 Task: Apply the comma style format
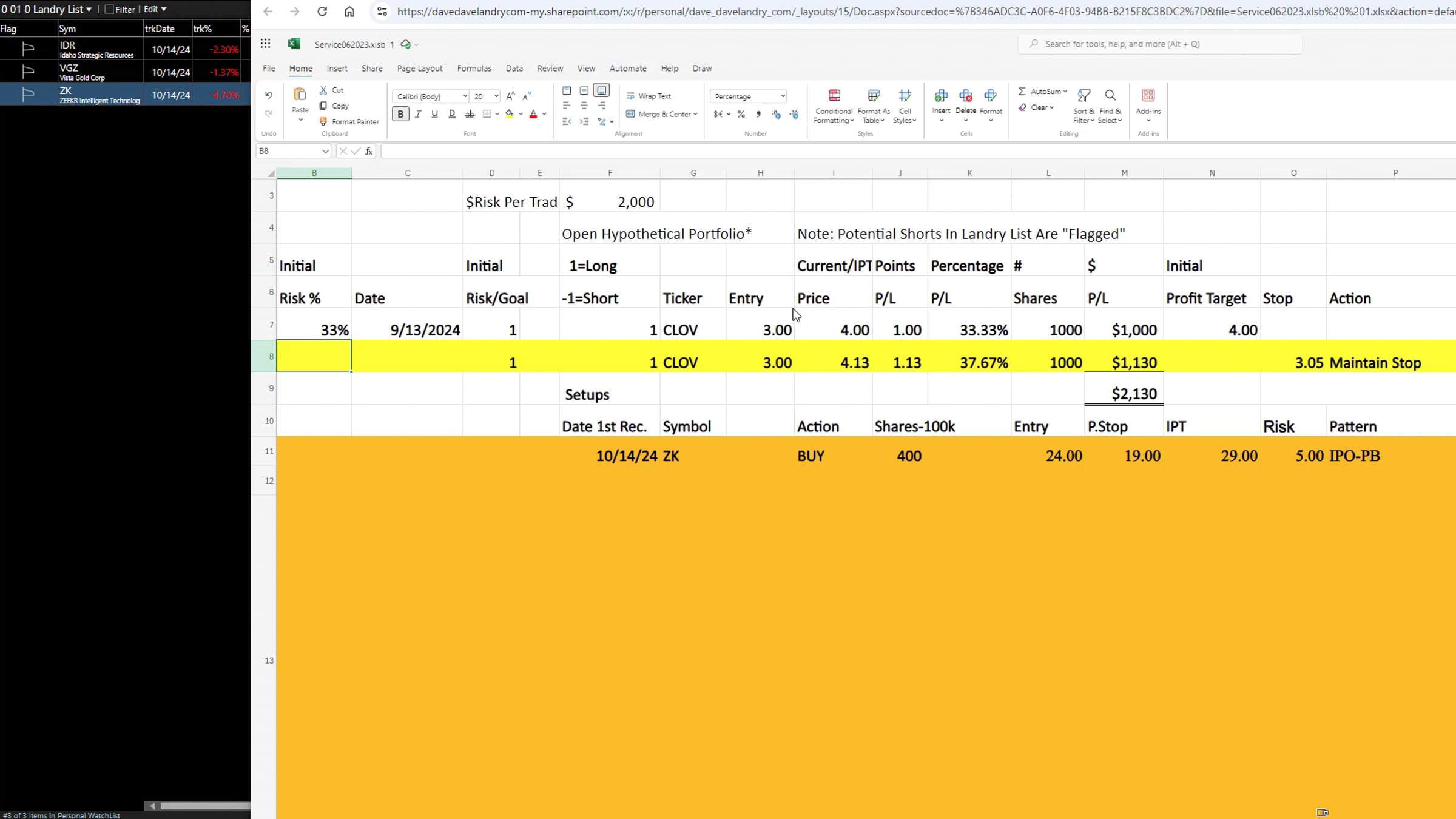(x=758, y=114)
